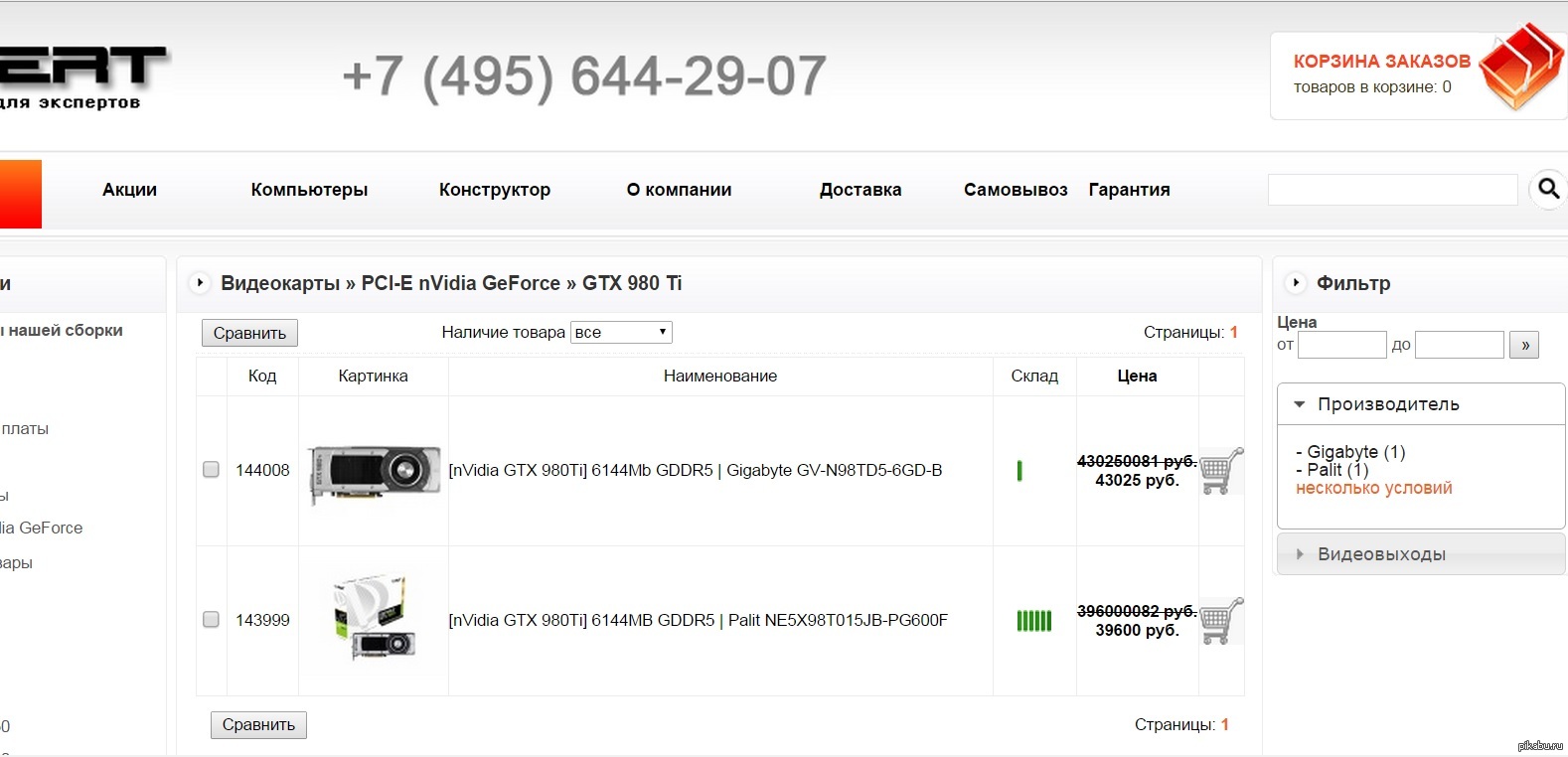Focus the site search input field
The width and height of the screenshot is (1568, 757).
click(1393, 190)
